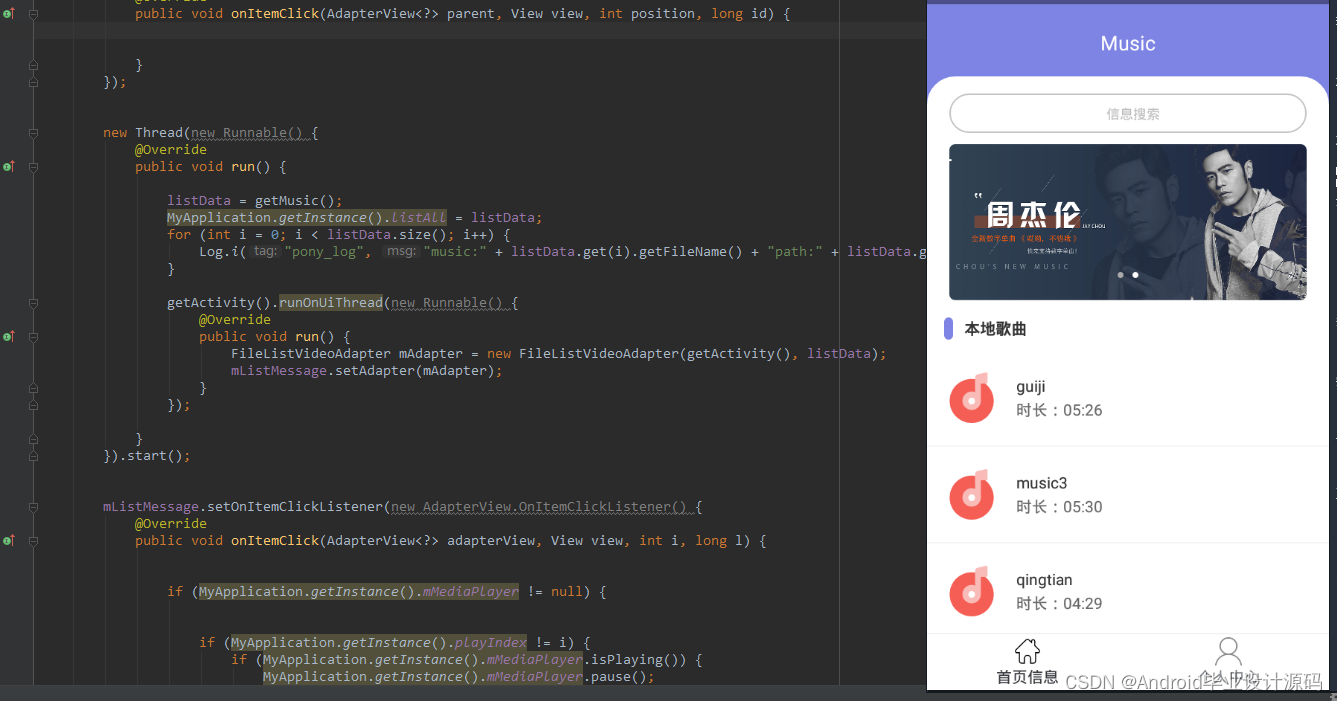The height and width of the screenshot is (701, 1337).
Task: Click the overriding method gutter icon near top onItemClick
Action: 8,14
